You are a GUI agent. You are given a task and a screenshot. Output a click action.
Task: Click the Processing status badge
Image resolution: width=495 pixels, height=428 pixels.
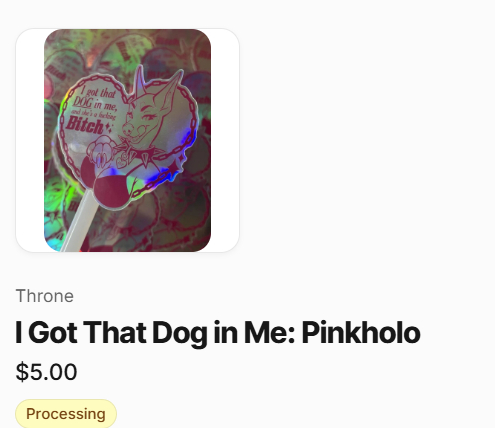click(x=66, y=414)
